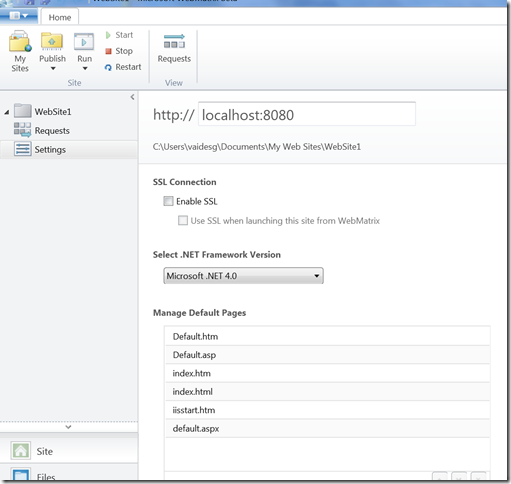Click the Run browser icon

coord(84,42)
